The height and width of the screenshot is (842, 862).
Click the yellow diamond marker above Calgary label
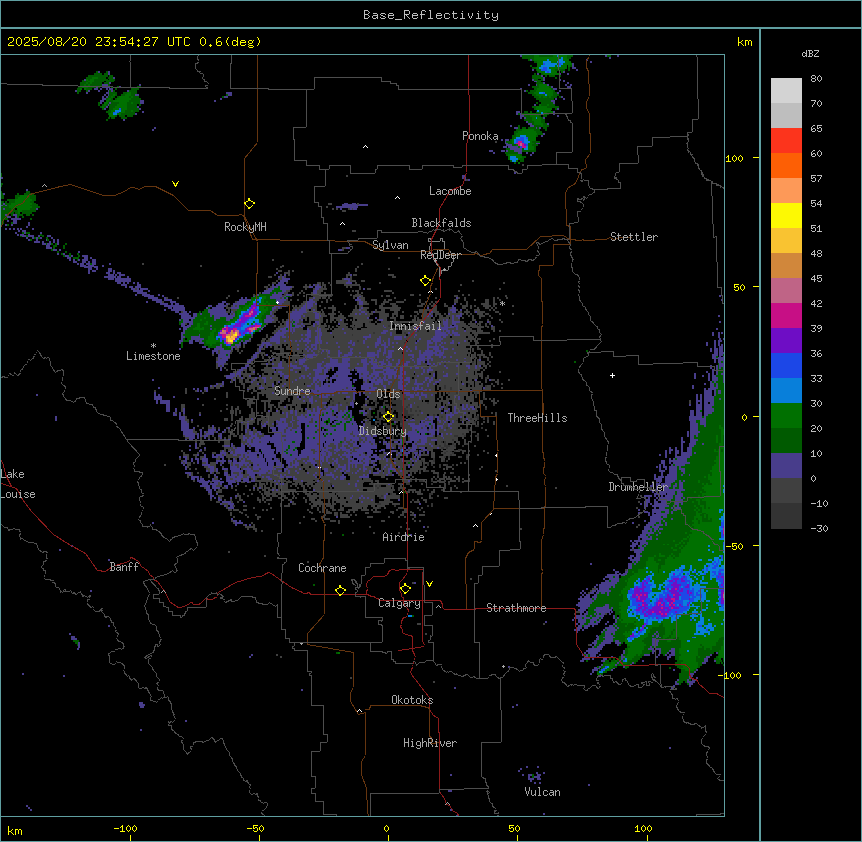405,589
